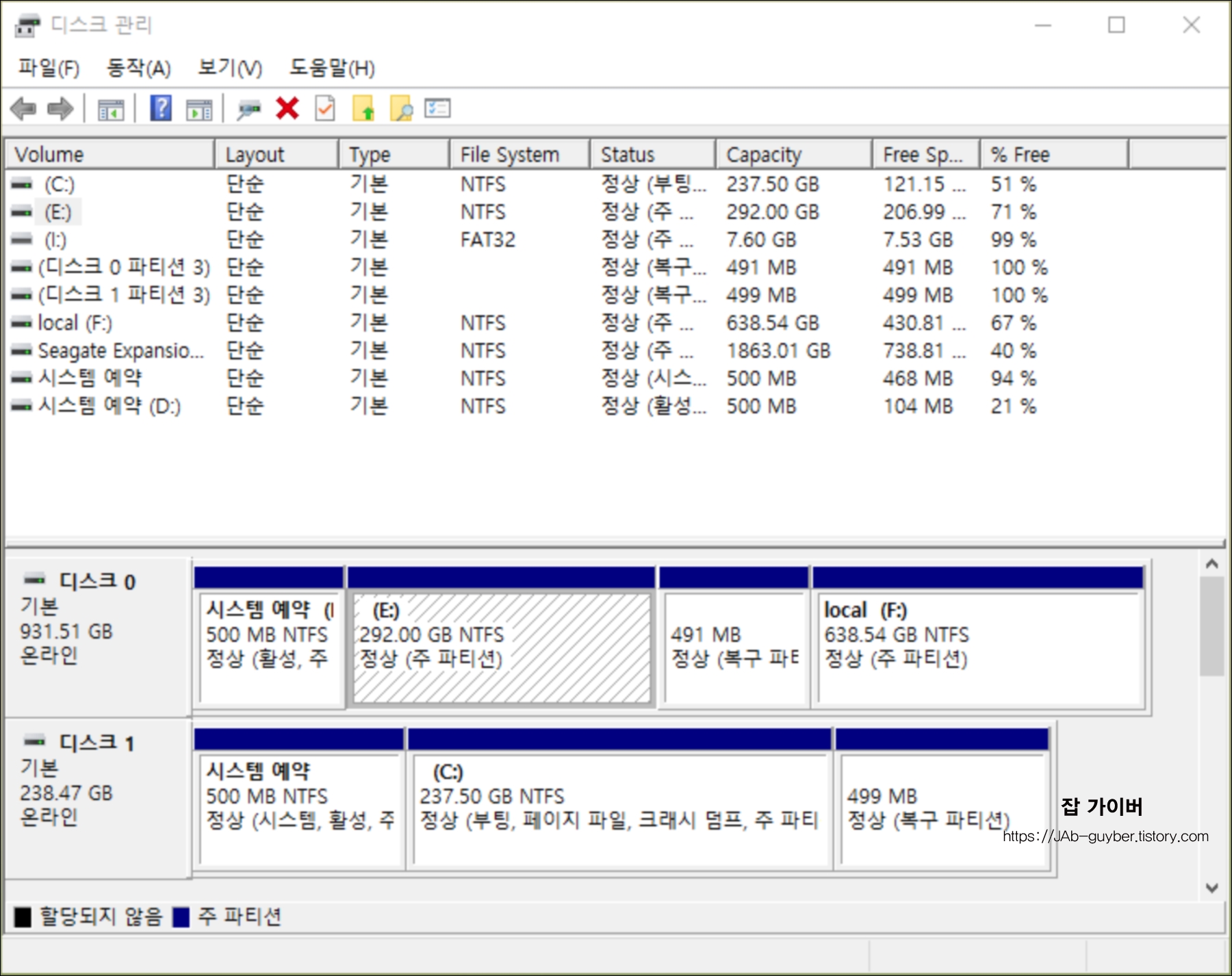
Task: Click the folder with magnifying glass icon
Action: 400,108
